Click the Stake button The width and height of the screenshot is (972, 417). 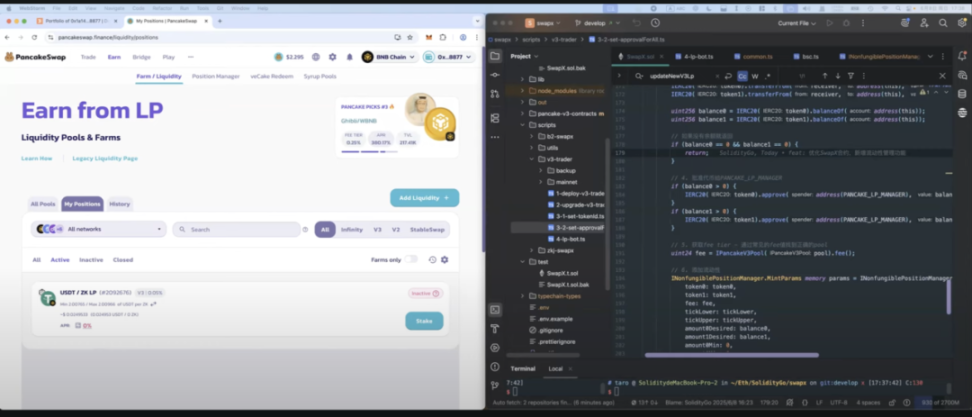pyautogui.click(x=424, y=321)
